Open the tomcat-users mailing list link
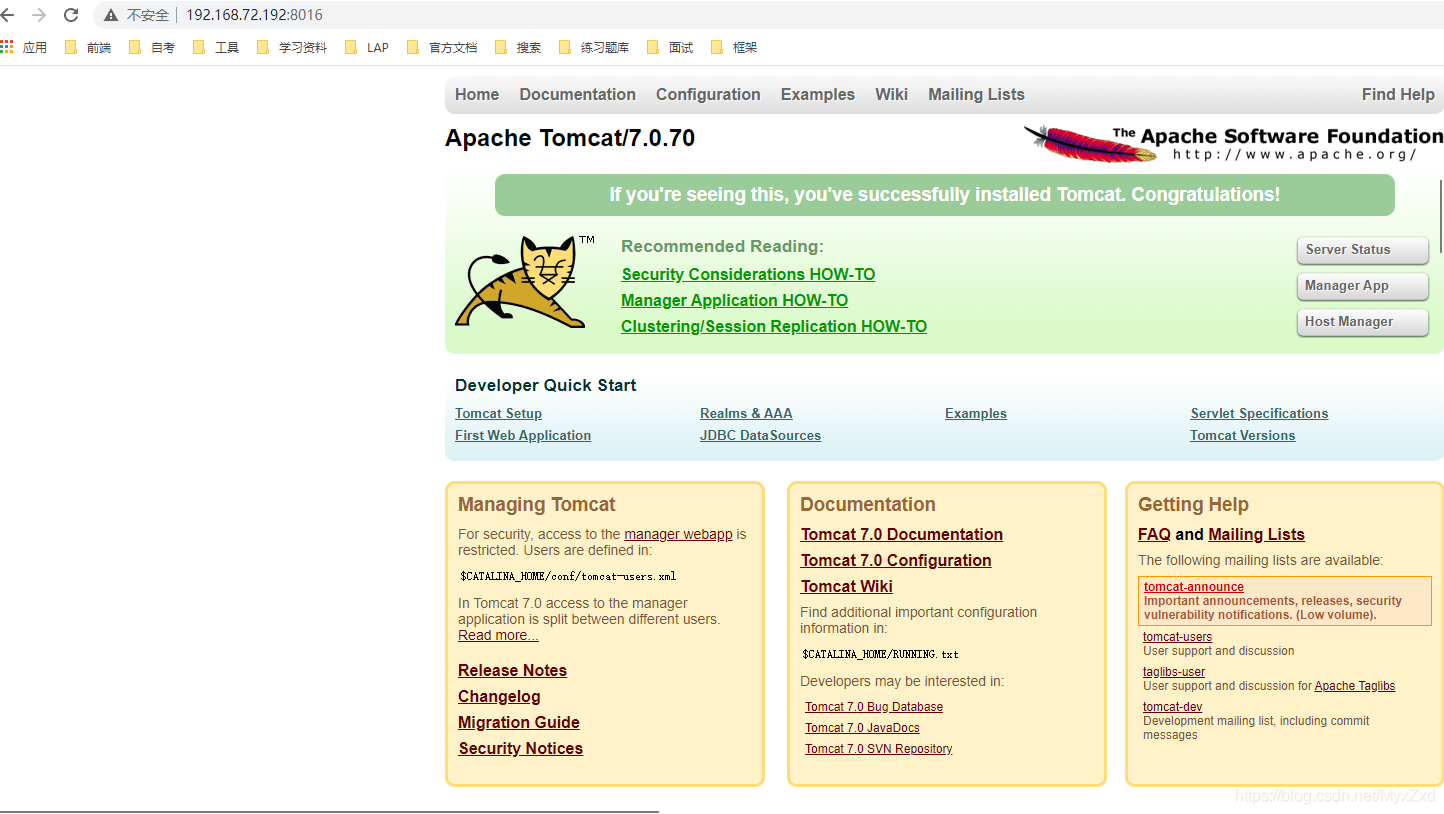The height and width of the screenshot is (814, 1444). [1177, 637]
